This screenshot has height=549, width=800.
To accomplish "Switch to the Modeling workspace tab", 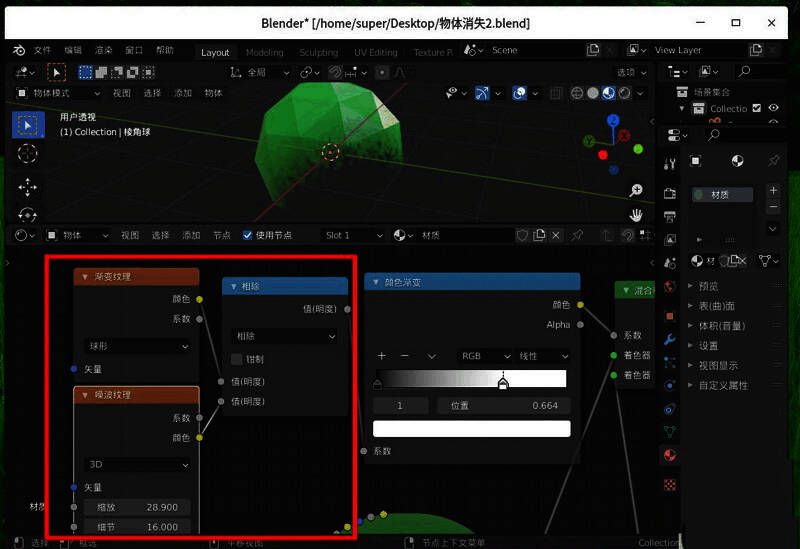I will click(x=264, y=52).
